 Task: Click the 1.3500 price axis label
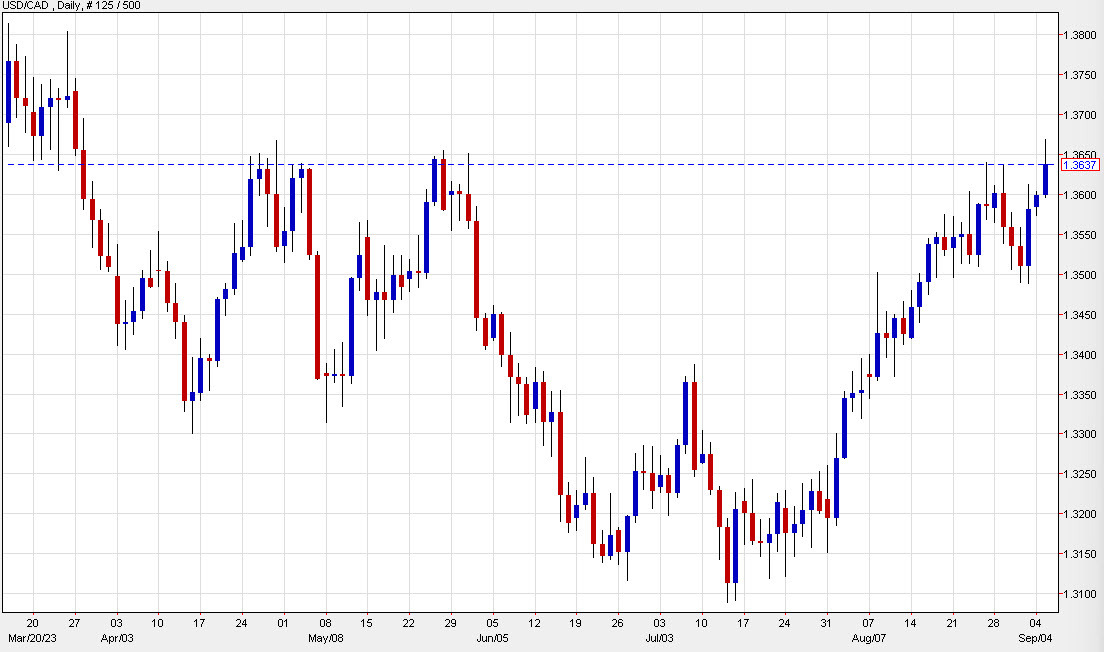[x=1079, y=275]
